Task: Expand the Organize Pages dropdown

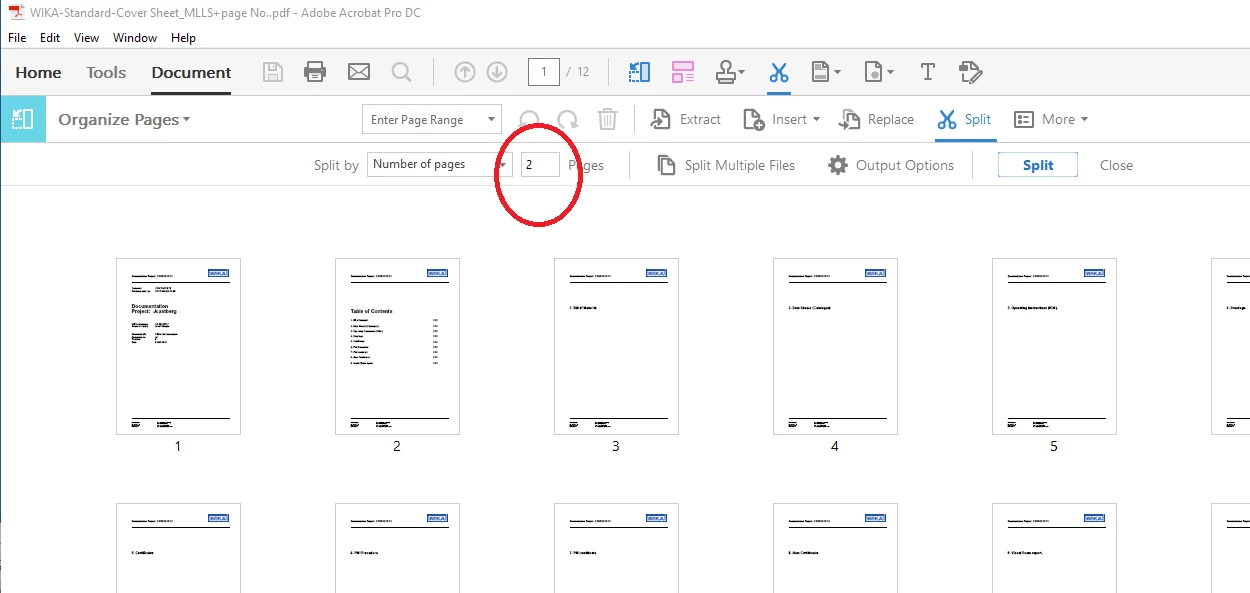Action: pos(124,119)
